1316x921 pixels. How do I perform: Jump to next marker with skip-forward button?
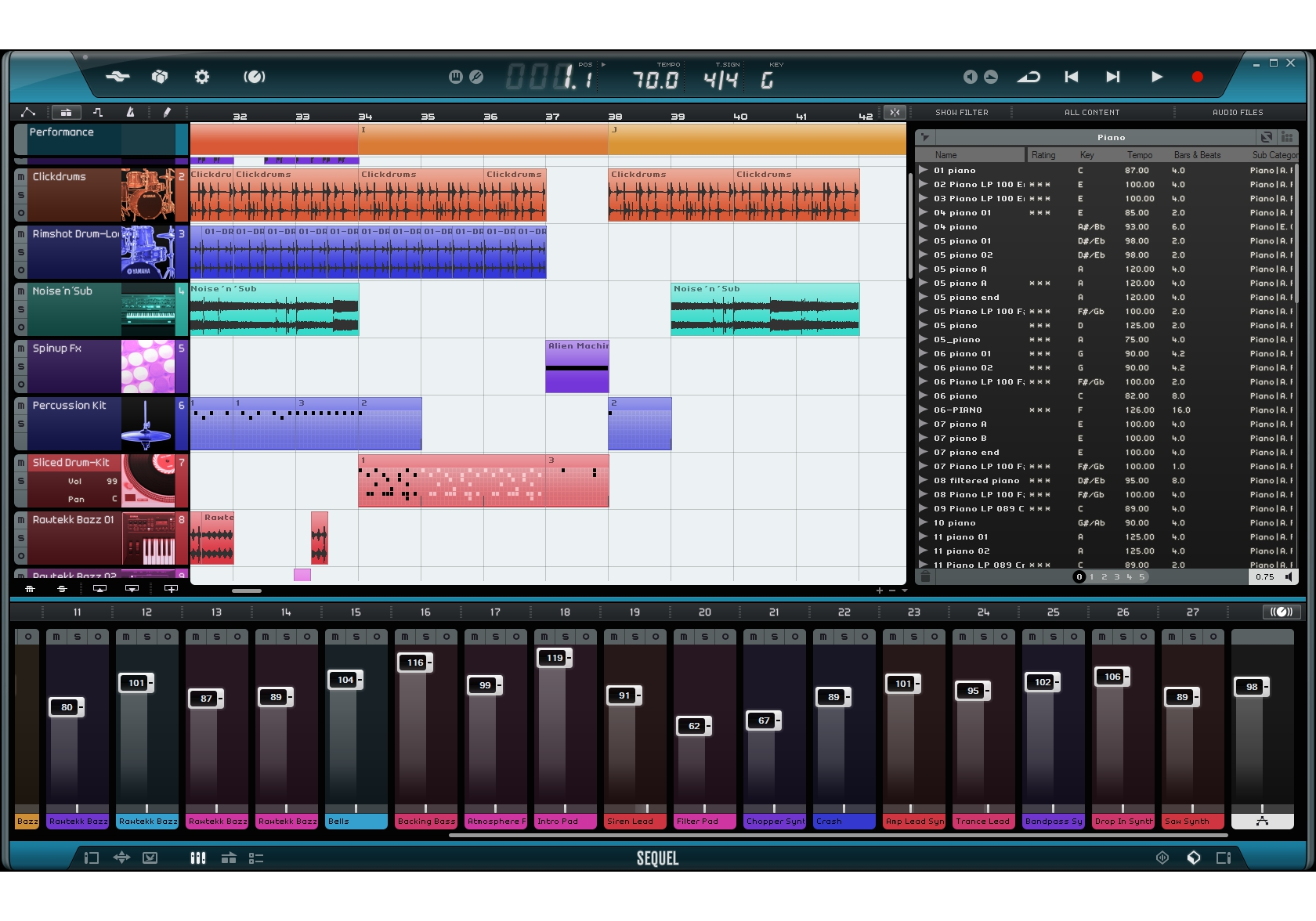[1112, 77]
